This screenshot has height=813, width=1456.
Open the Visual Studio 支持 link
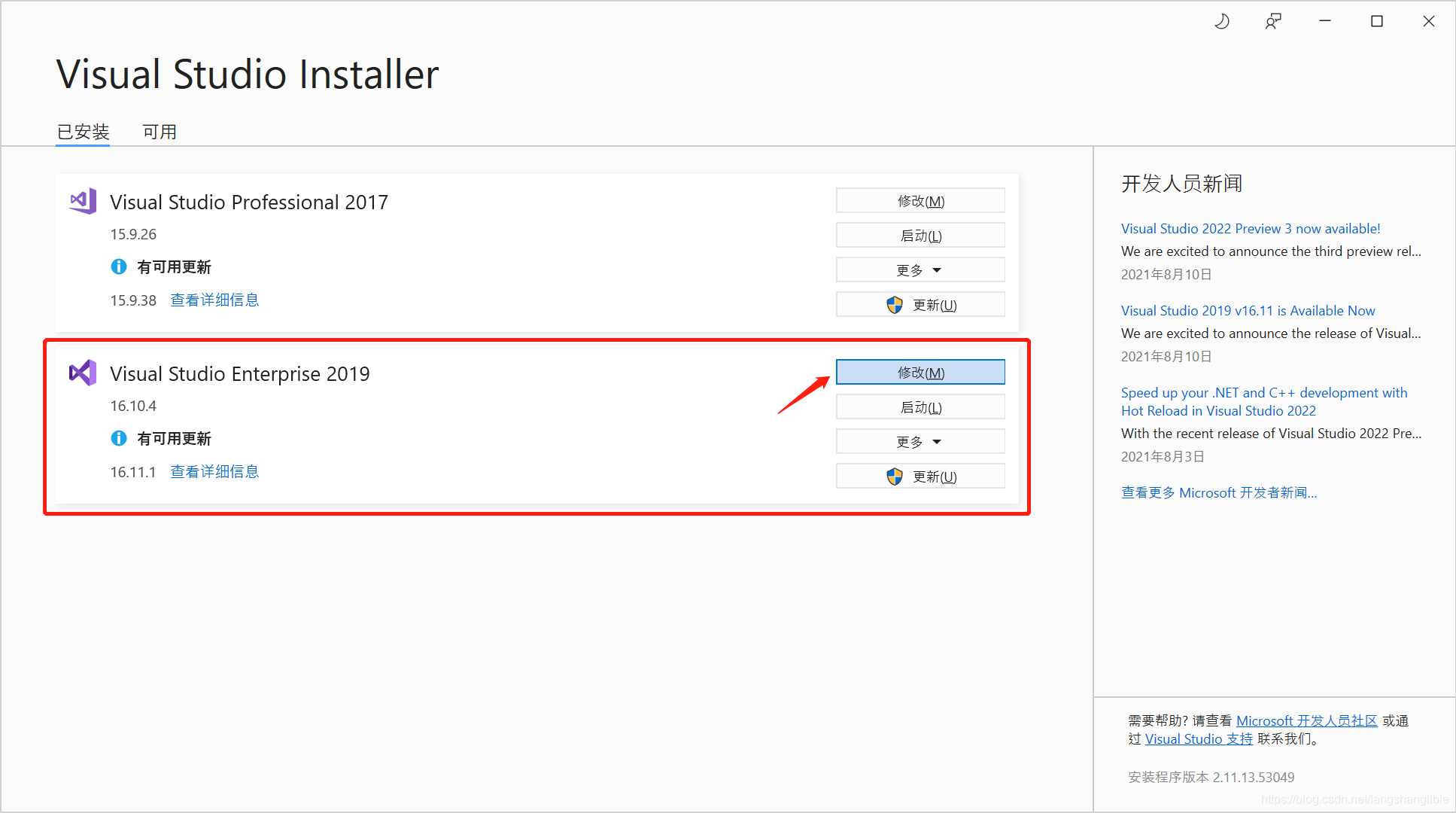coord(1199,739)
